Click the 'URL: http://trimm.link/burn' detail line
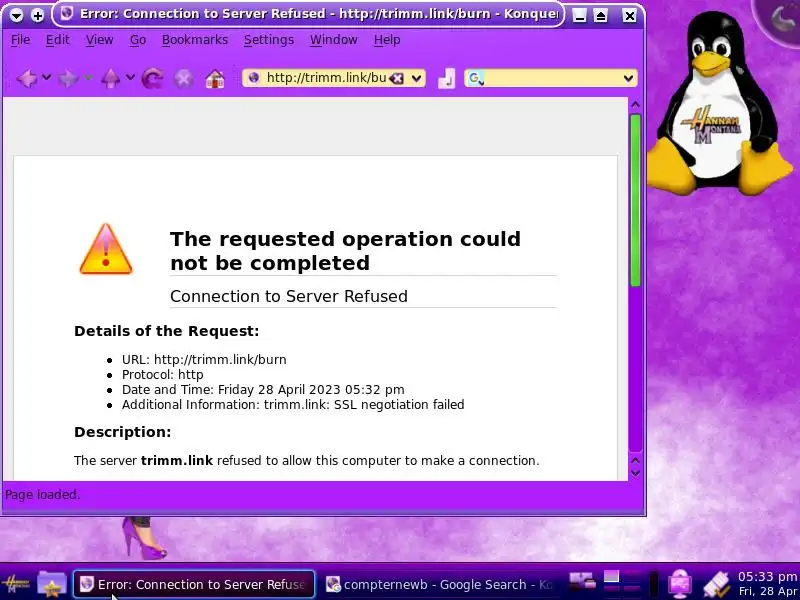Image resolution: width=800 pixels, height=600 pixels. (x=204, y=360)
